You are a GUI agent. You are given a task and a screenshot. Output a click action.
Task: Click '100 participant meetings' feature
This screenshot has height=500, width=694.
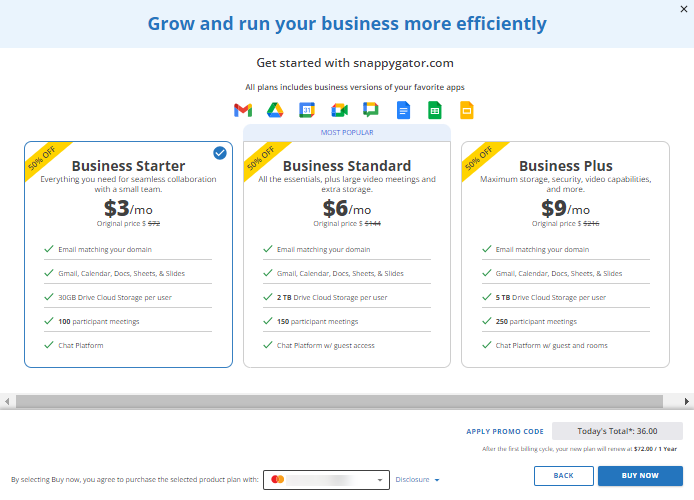tap(99, 321)
